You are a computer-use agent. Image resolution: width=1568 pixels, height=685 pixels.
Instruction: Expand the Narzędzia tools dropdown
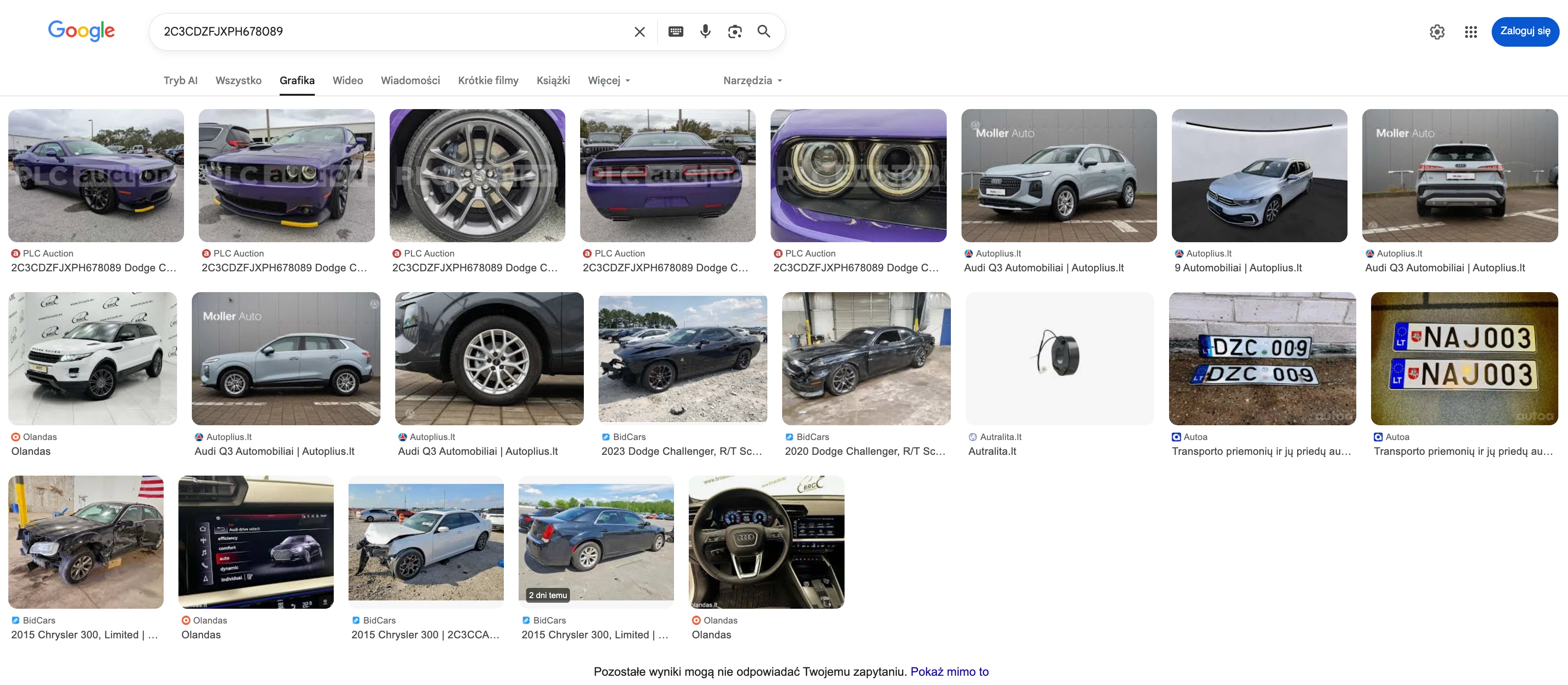coord(753,80)
